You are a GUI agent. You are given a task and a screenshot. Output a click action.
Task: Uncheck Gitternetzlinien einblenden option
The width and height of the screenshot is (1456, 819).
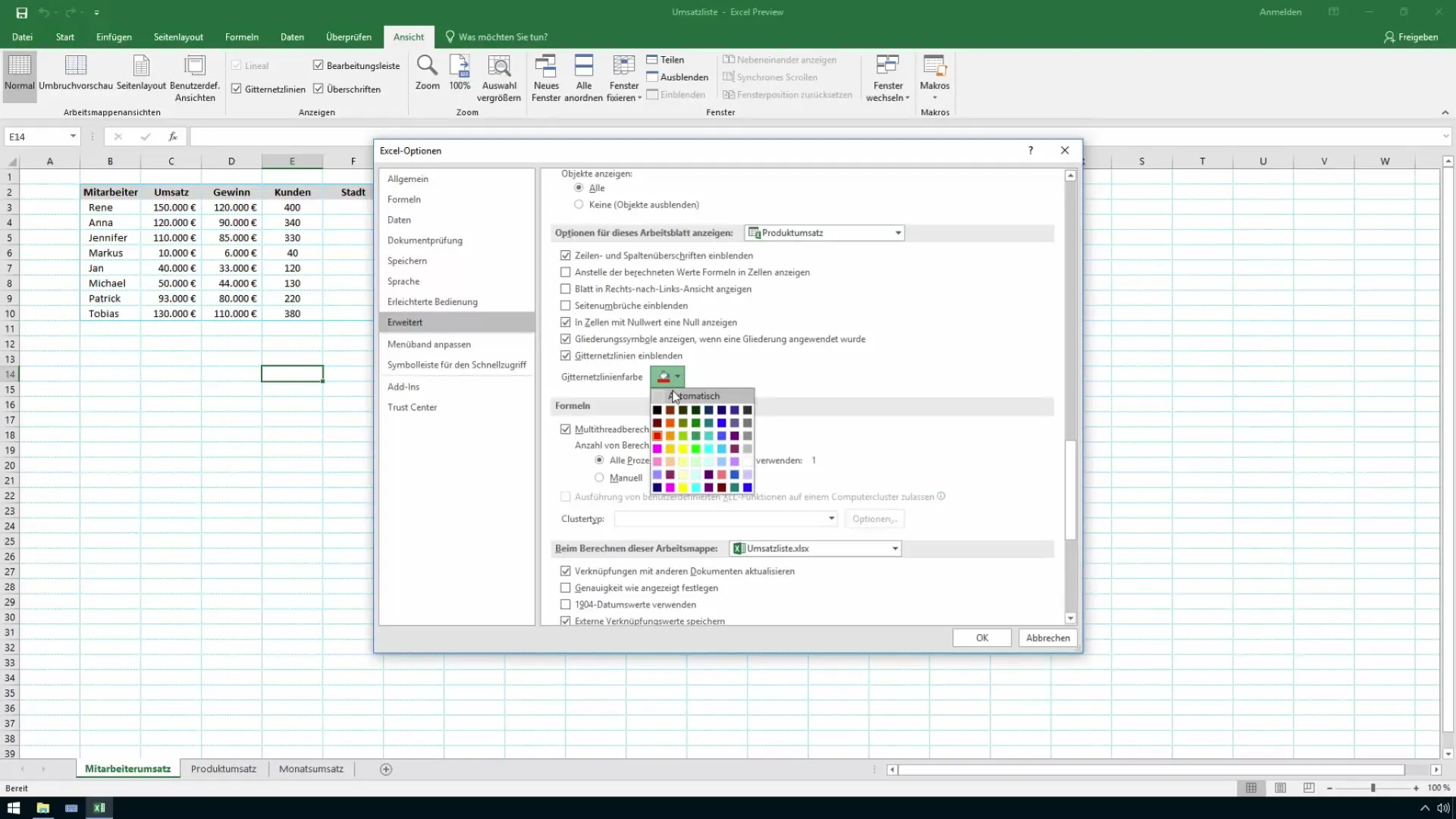[x=566, y=356]
